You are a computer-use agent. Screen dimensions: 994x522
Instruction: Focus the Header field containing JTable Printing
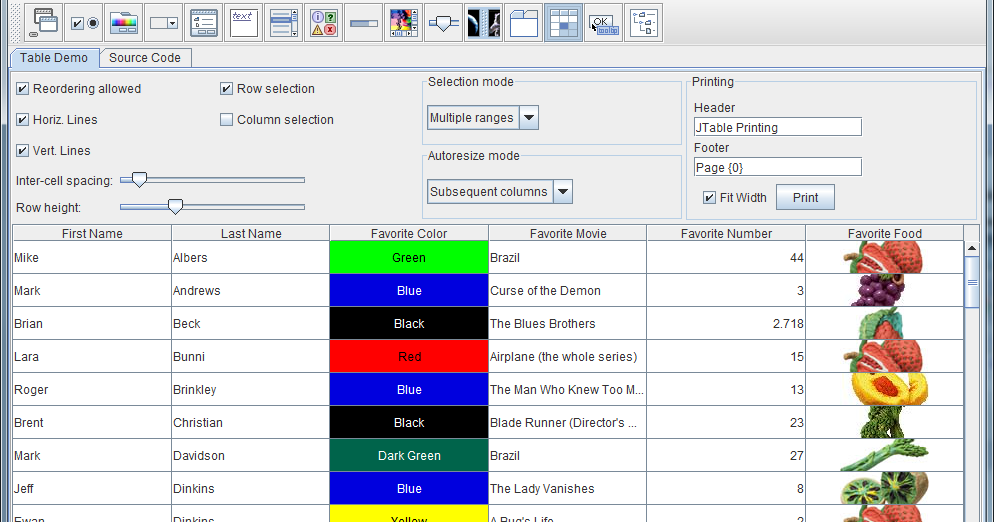778,127
